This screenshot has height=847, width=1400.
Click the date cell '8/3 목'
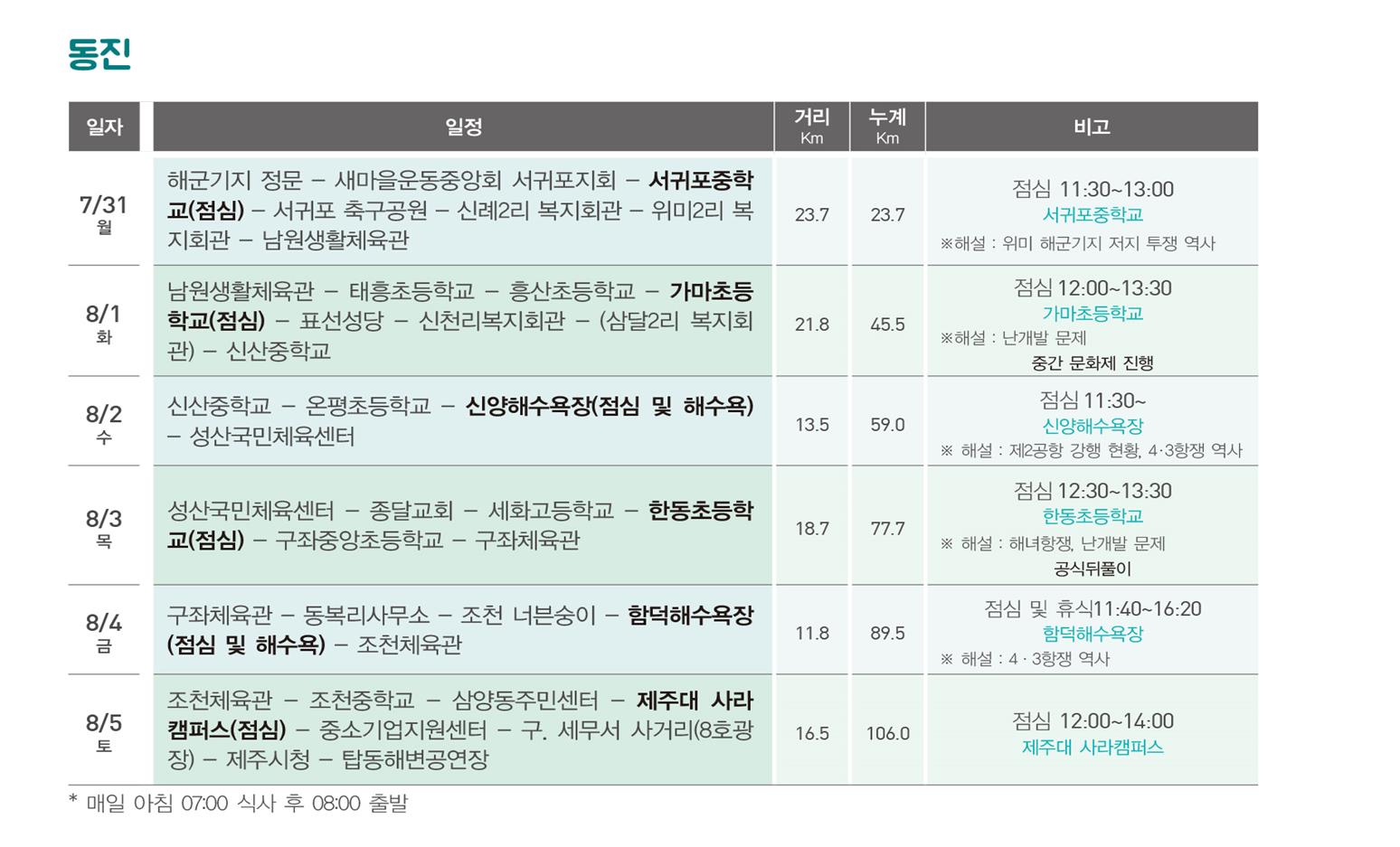104,528
